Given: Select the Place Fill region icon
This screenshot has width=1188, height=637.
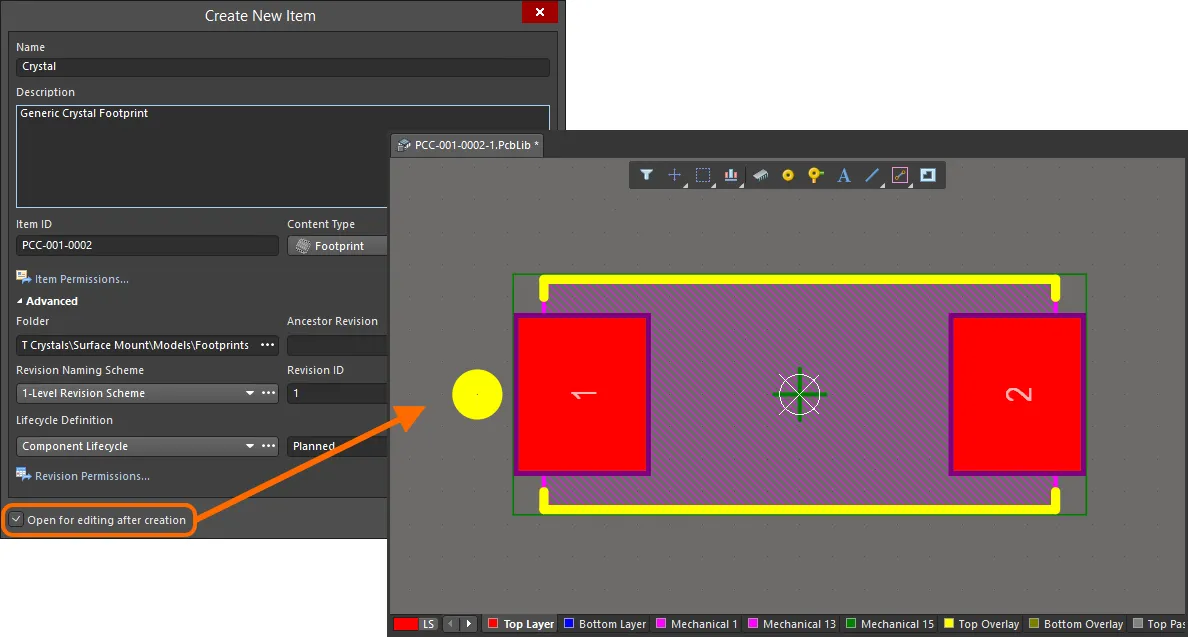Looking at the screenshot, I should coord(928,175).
